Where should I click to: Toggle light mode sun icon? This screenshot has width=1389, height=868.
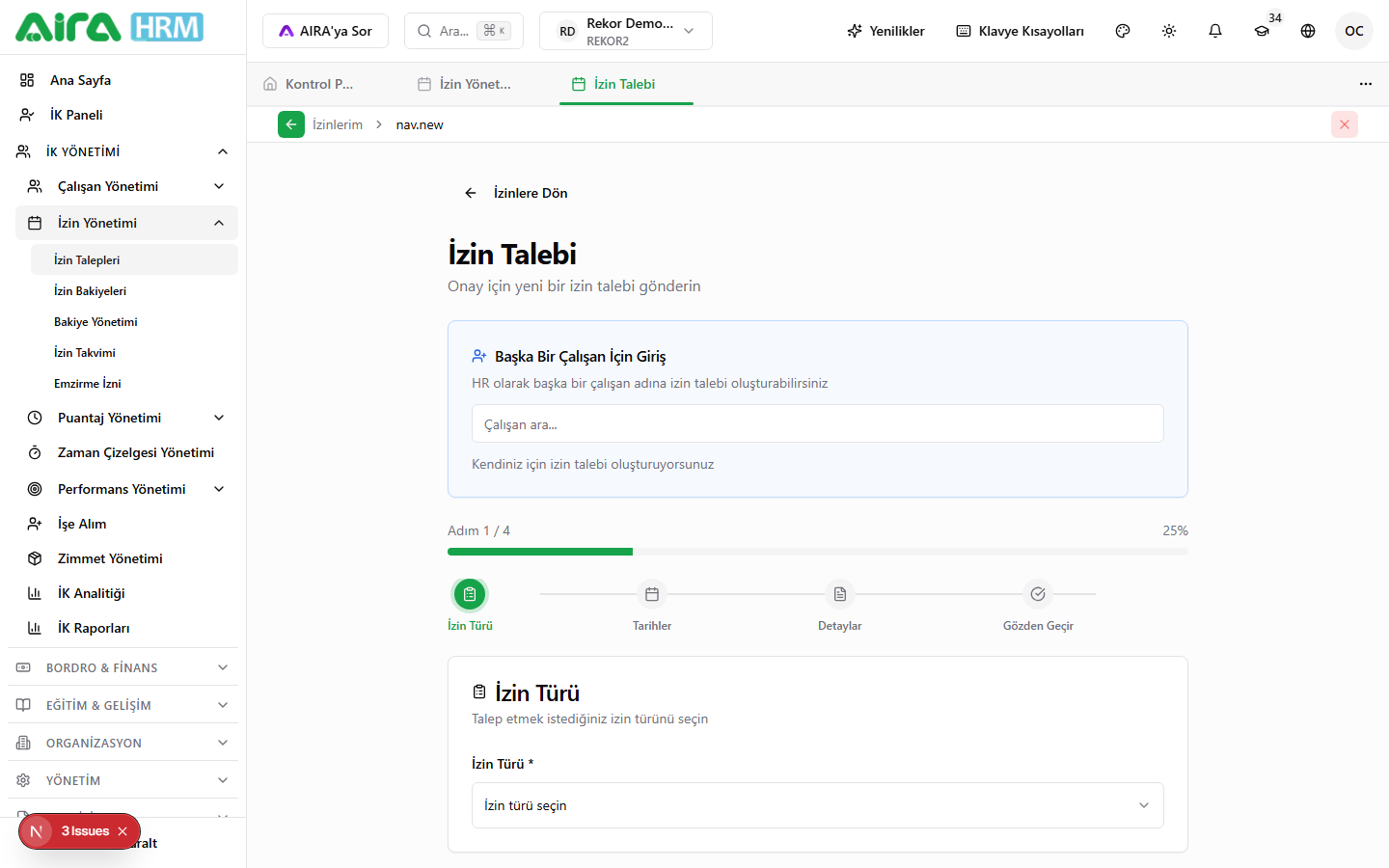point(1169,31)
